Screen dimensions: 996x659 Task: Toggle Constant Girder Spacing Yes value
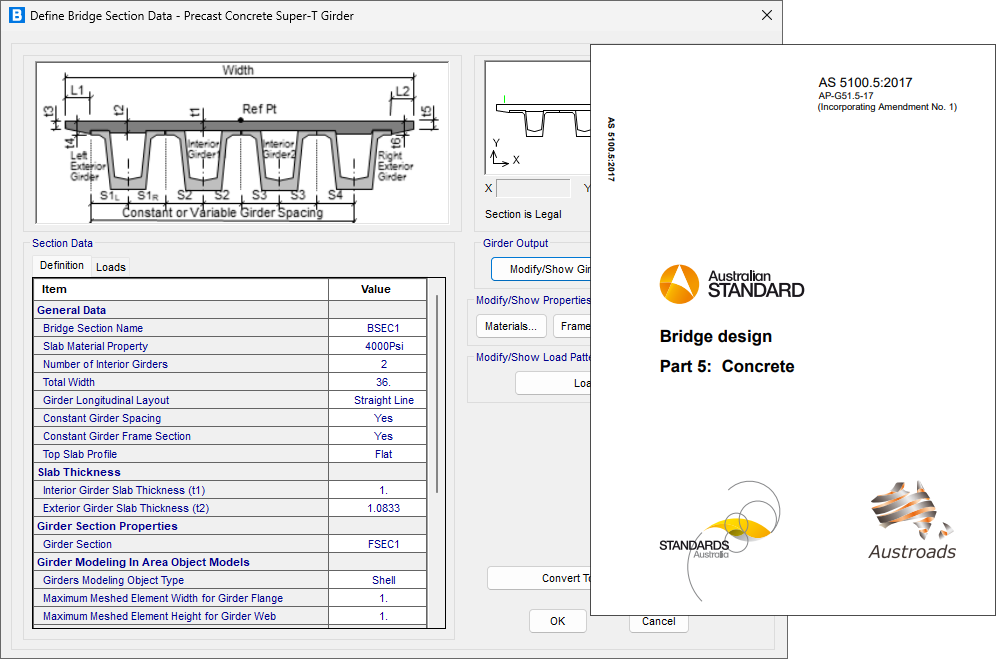pos(383,418)
